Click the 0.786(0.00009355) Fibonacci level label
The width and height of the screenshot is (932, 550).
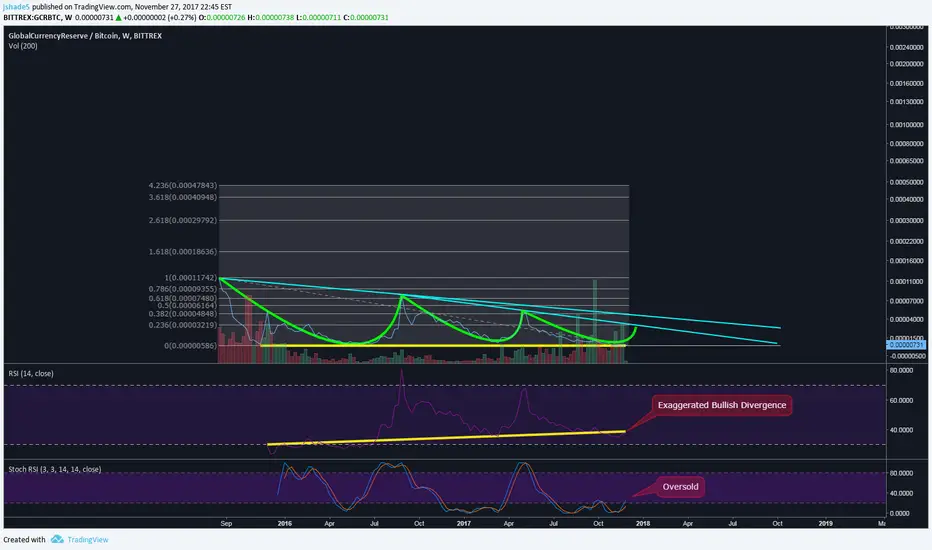(x=182, y=289)
